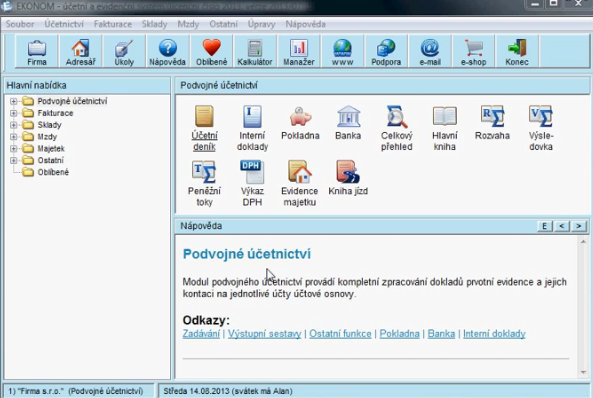Open Celkový přehled overview

(396, 128)
